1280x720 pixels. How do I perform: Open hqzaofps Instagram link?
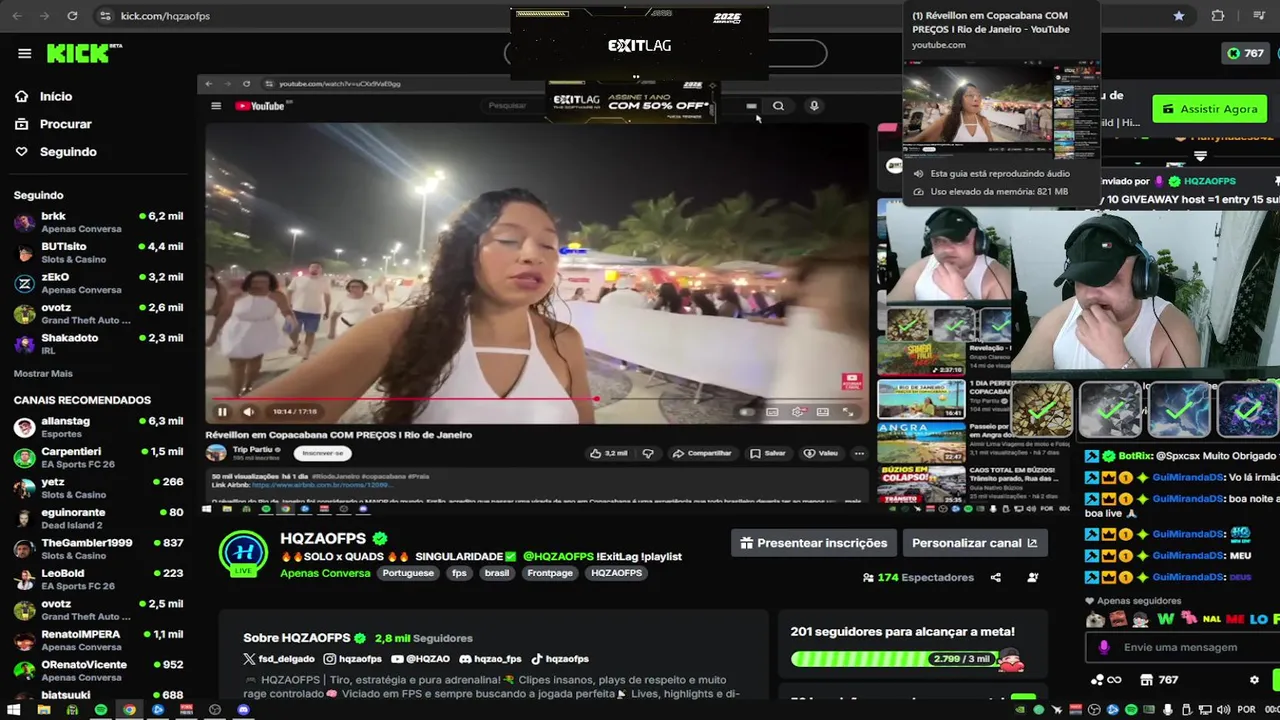(x=352, y=659)
